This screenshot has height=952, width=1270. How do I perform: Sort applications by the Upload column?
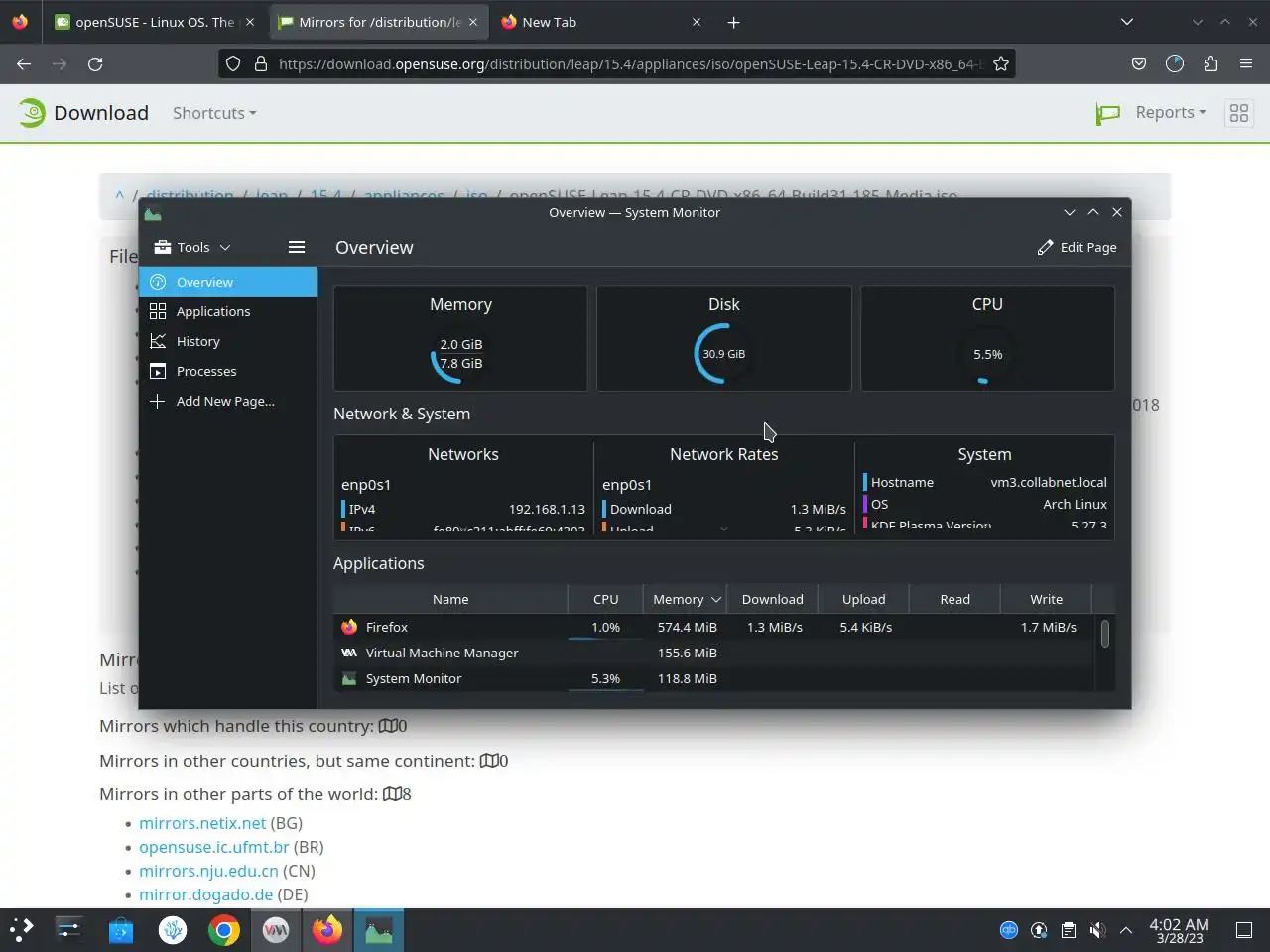(x=863, y=599)
